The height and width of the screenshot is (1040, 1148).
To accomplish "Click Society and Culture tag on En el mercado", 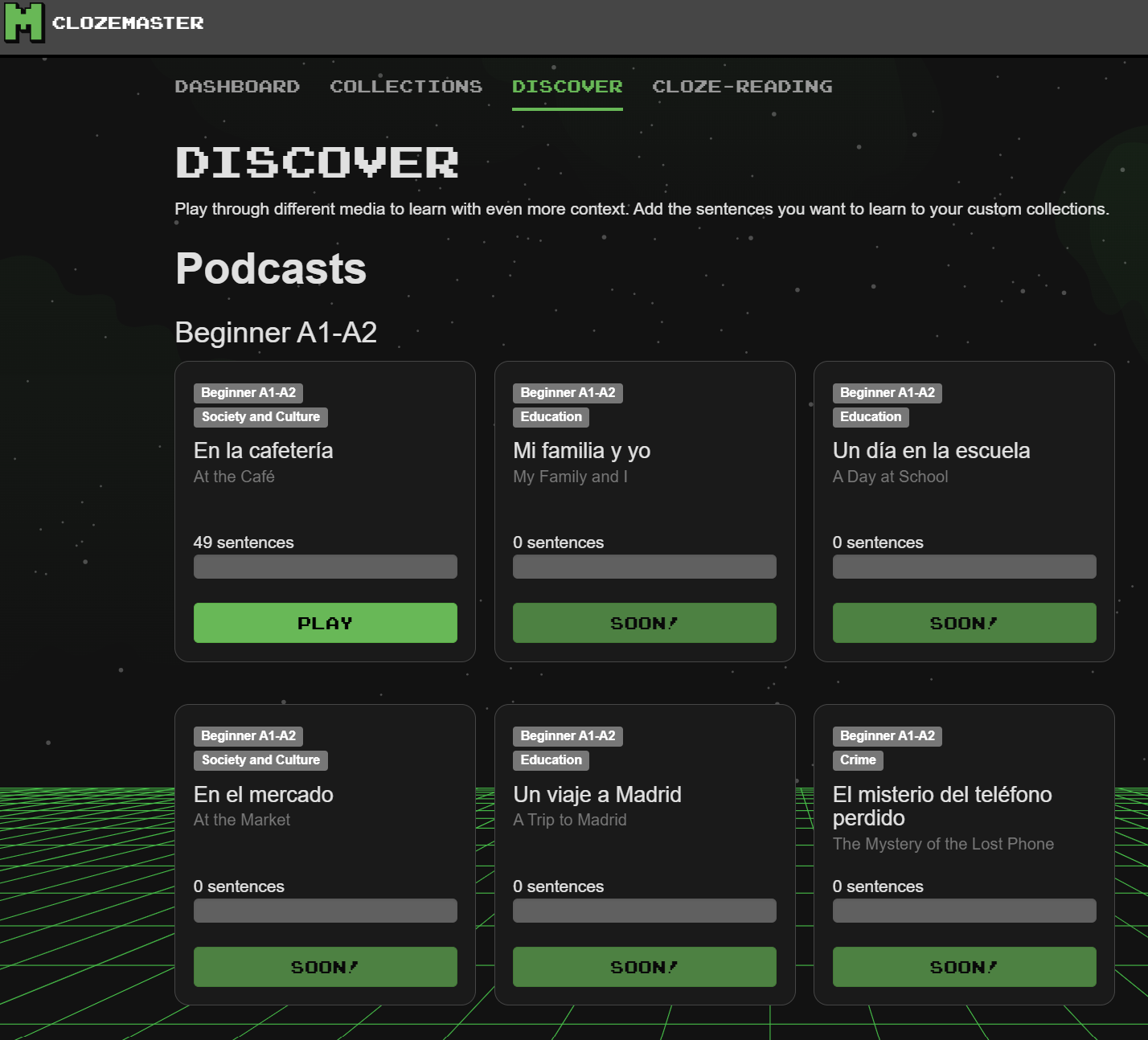I will 260,760.
